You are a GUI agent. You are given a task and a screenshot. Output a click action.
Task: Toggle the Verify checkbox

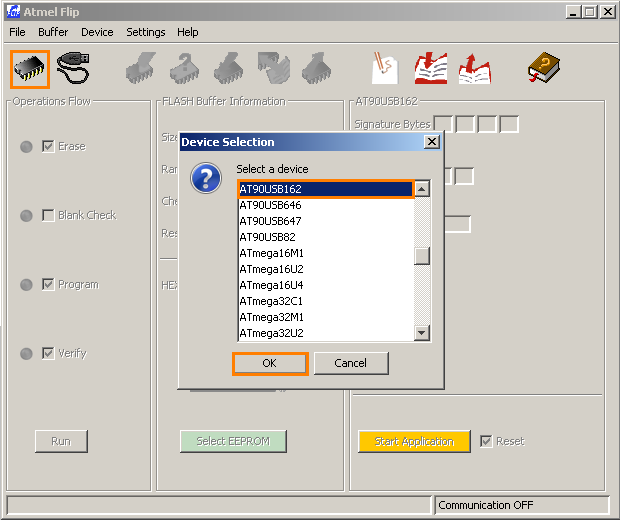(x=48, y=353)
